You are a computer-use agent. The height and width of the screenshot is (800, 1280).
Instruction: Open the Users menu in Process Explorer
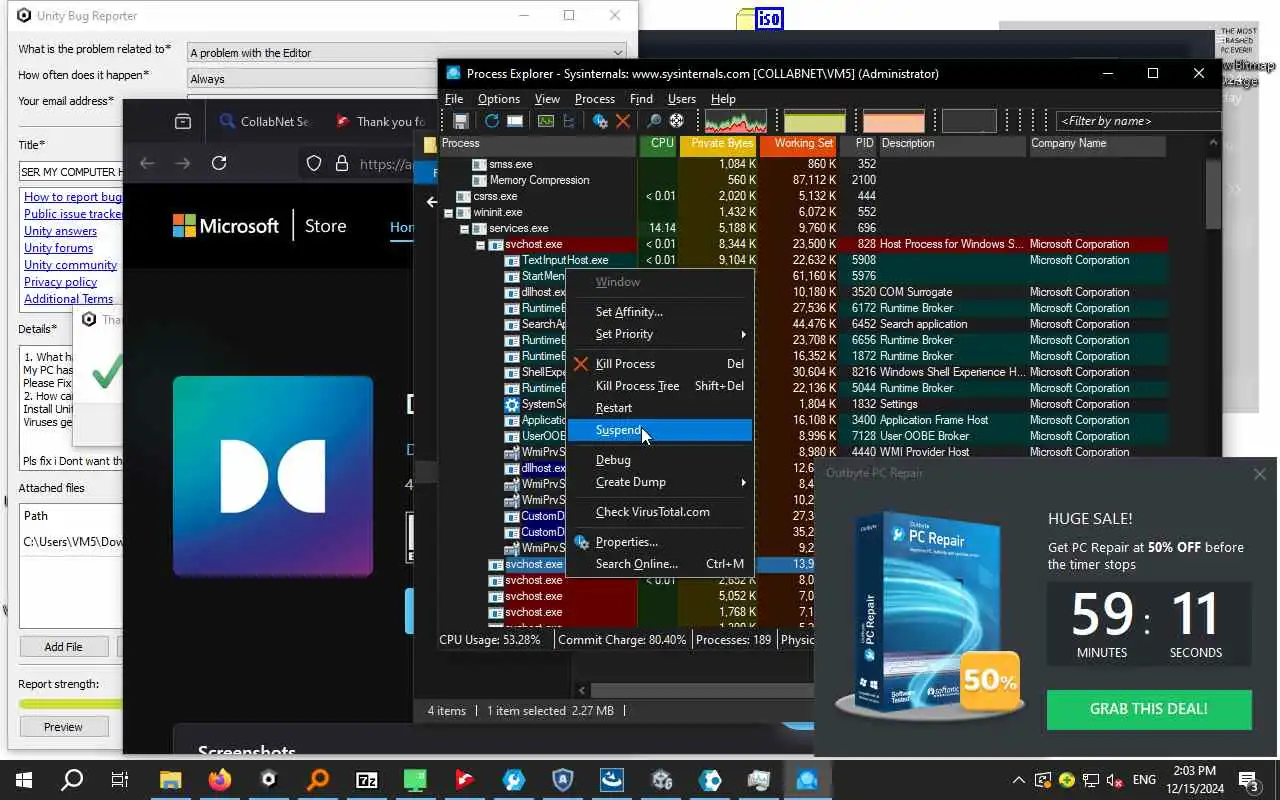pyautogui.click(x=681, y=99)
